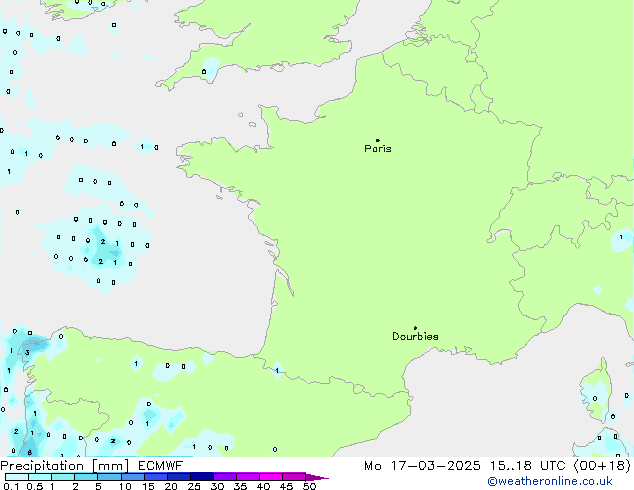Select the dot marker above Dourbies
Viewport: 634px width, 490px height.
pyautogui.click(x=415, y=328)
